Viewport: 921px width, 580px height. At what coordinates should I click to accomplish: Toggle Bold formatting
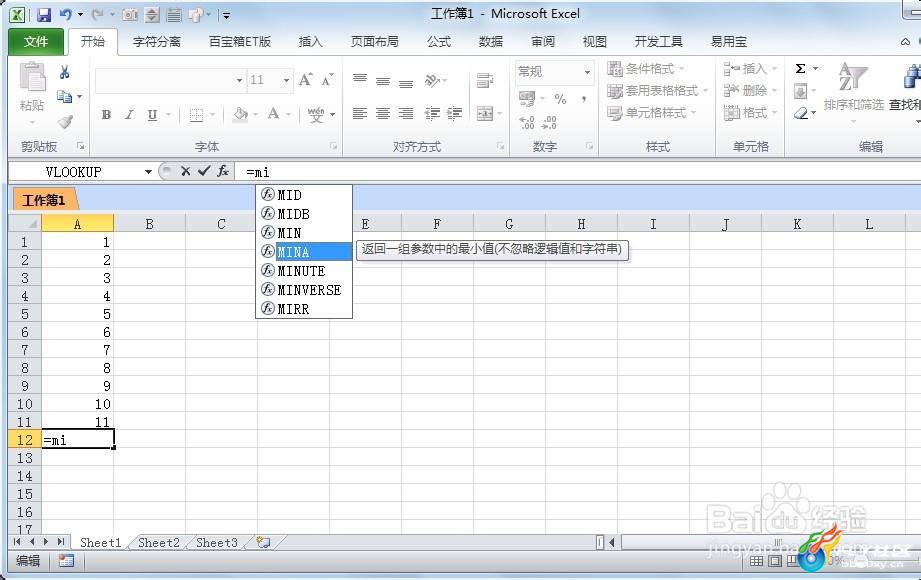106,115
